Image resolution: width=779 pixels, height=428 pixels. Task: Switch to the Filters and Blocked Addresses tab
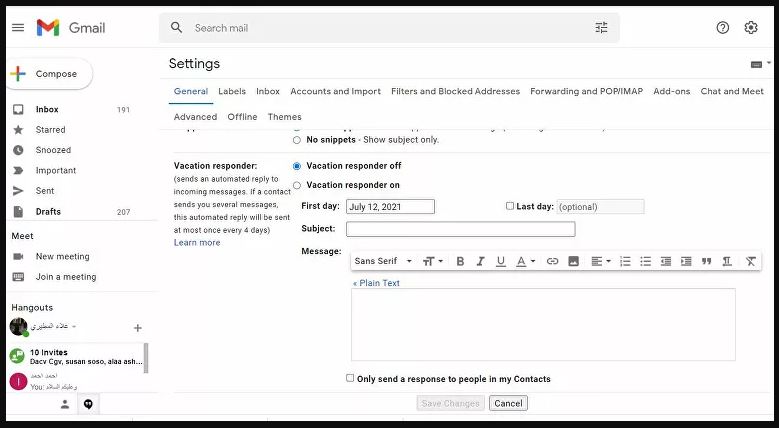[x=455, y=91]
